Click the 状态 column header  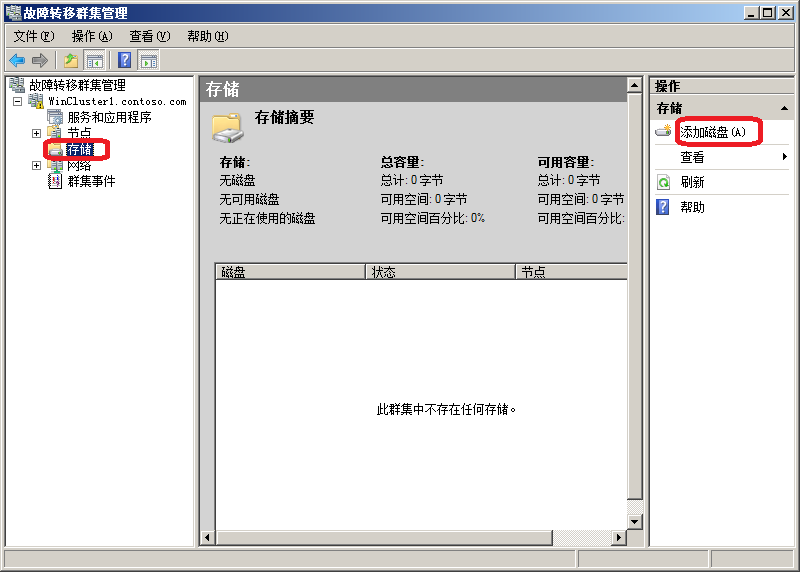click(440, 272)
